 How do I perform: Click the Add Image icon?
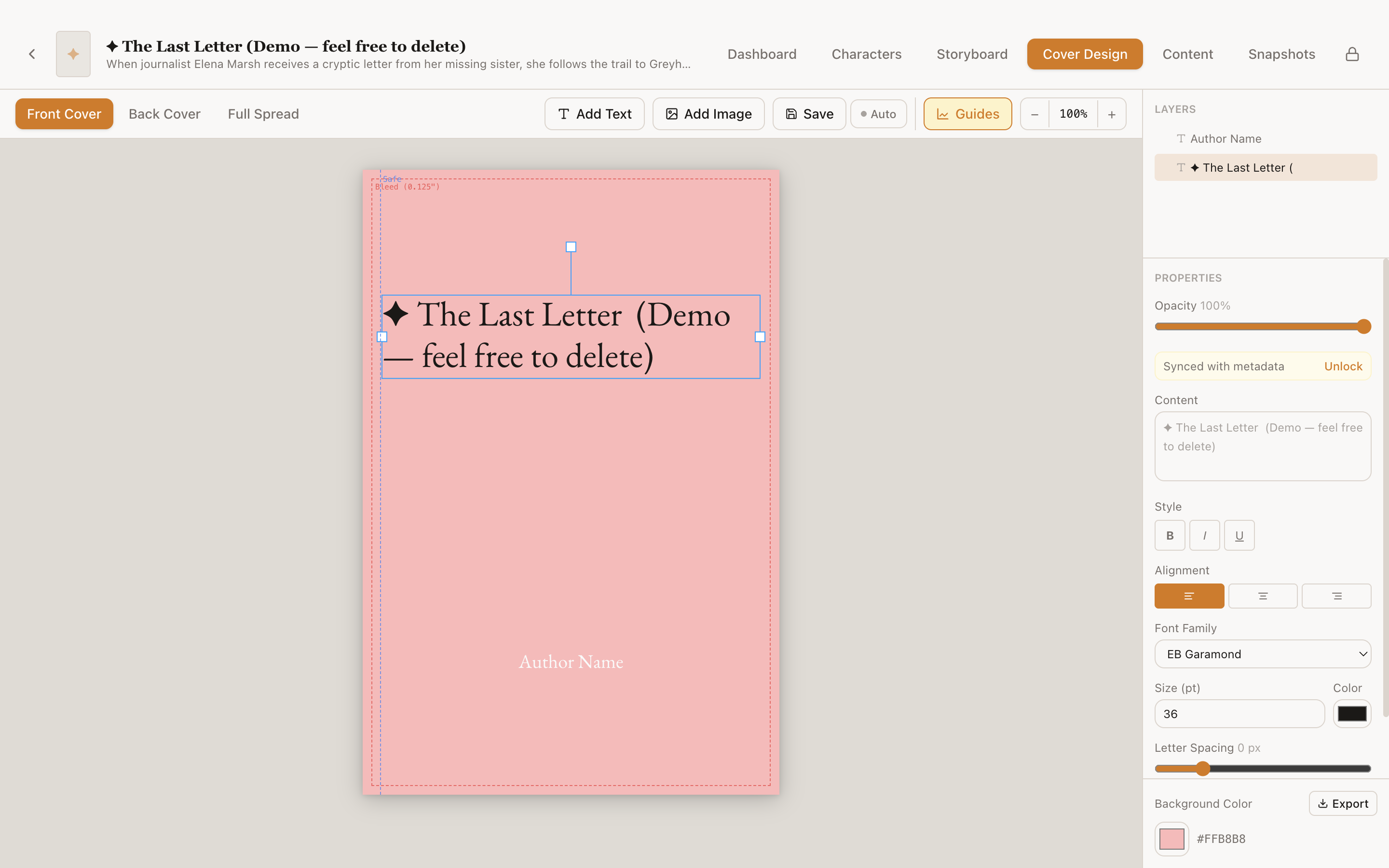click(x=671, y=114)
